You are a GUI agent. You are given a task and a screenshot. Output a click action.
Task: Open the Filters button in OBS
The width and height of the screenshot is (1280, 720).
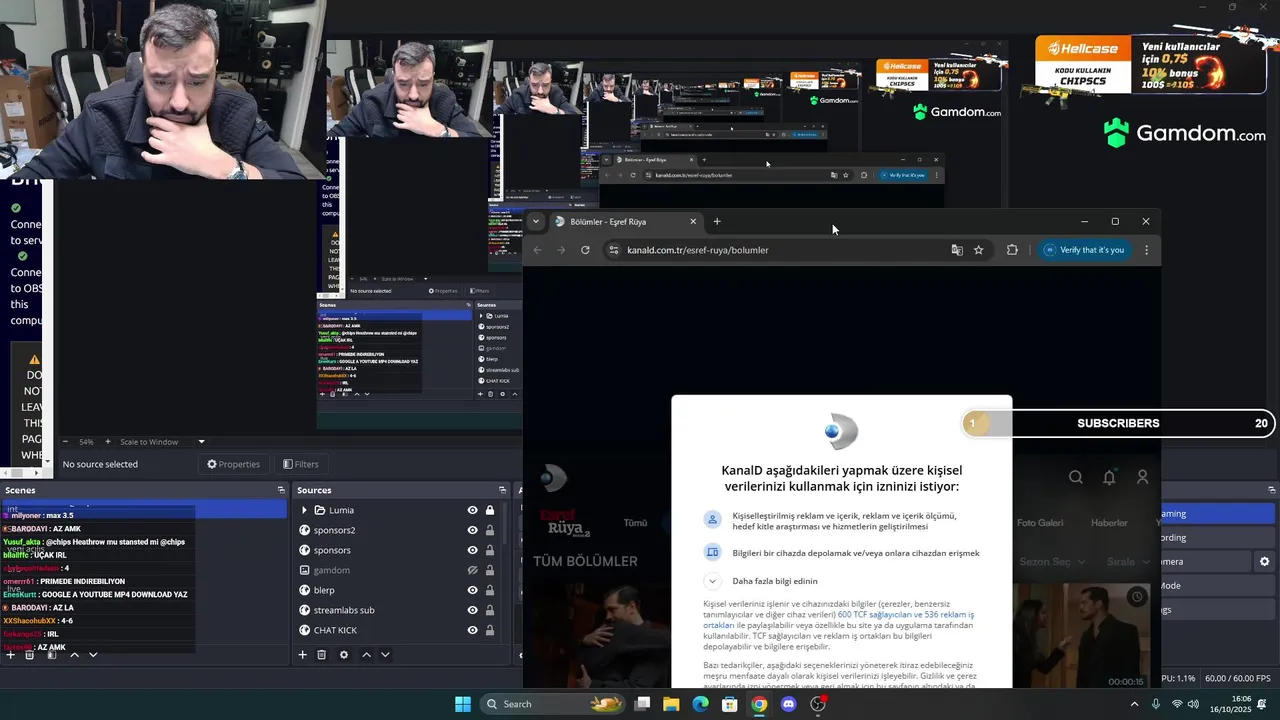(x=301, y=464)
